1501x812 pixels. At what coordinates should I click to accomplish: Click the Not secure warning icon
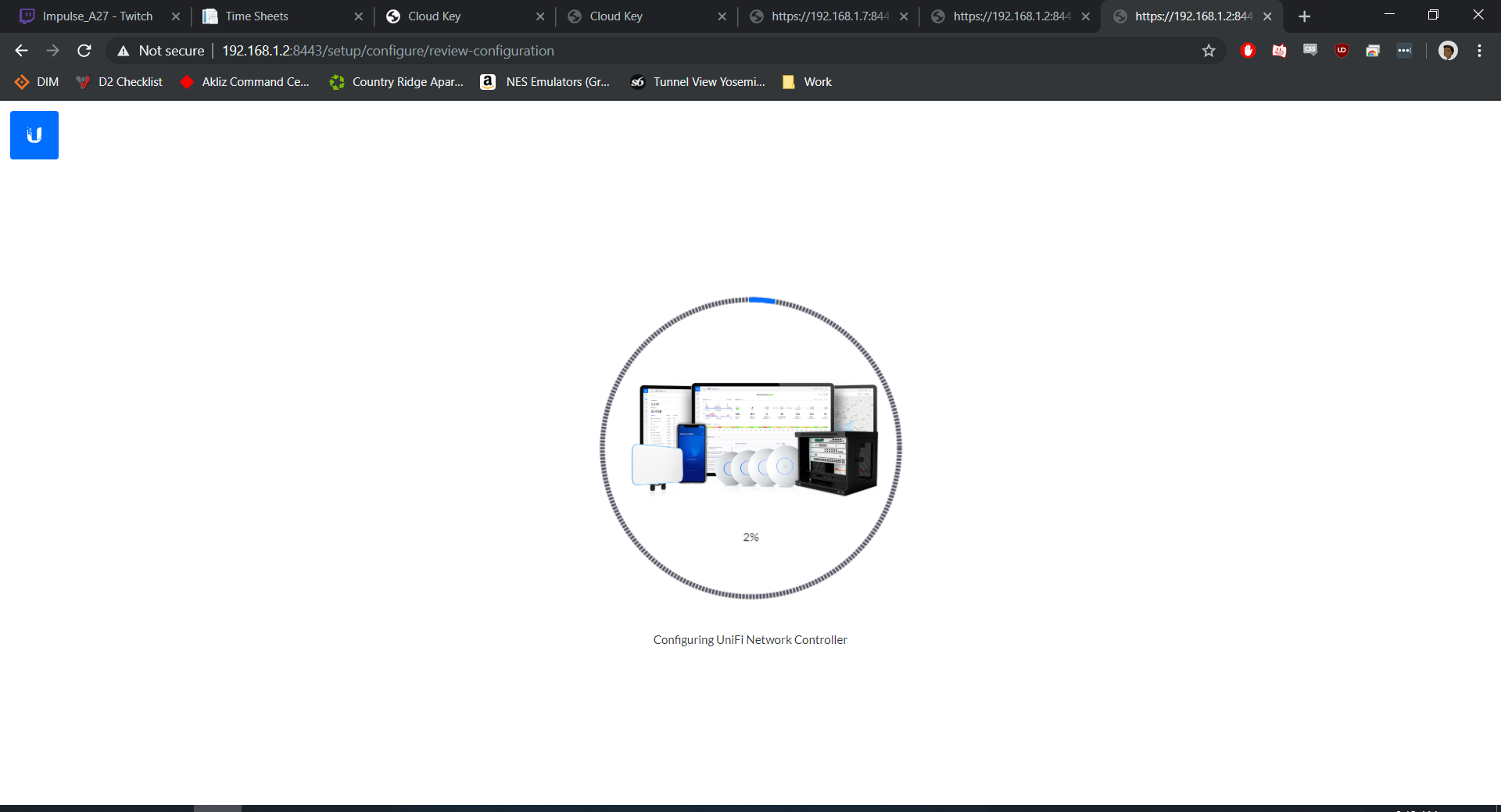[124, 51]
